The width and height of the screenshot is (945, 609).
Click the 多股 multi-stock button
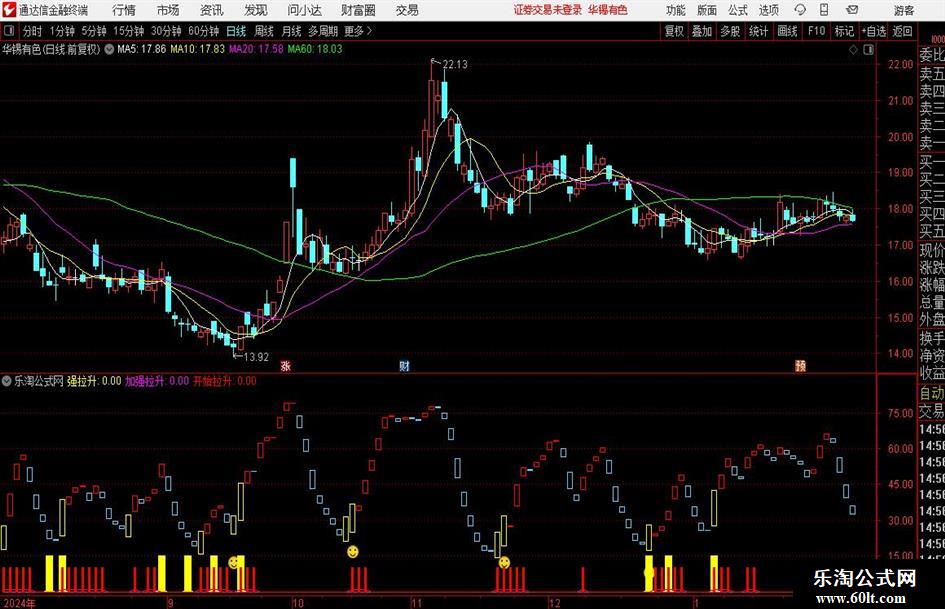(x=730, y=31)
